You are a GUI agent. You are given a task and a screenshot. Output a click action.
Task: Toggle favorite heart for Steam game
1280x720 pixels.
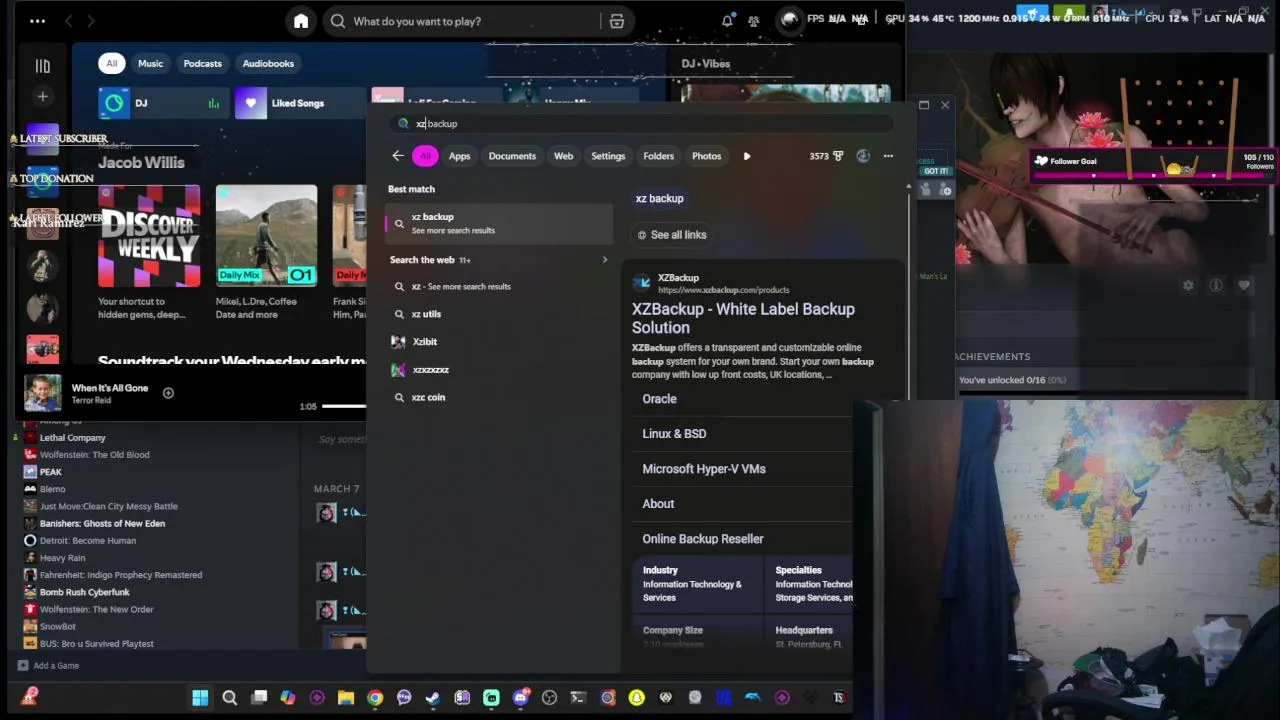pyautogui.click(x=1244, y=285)
